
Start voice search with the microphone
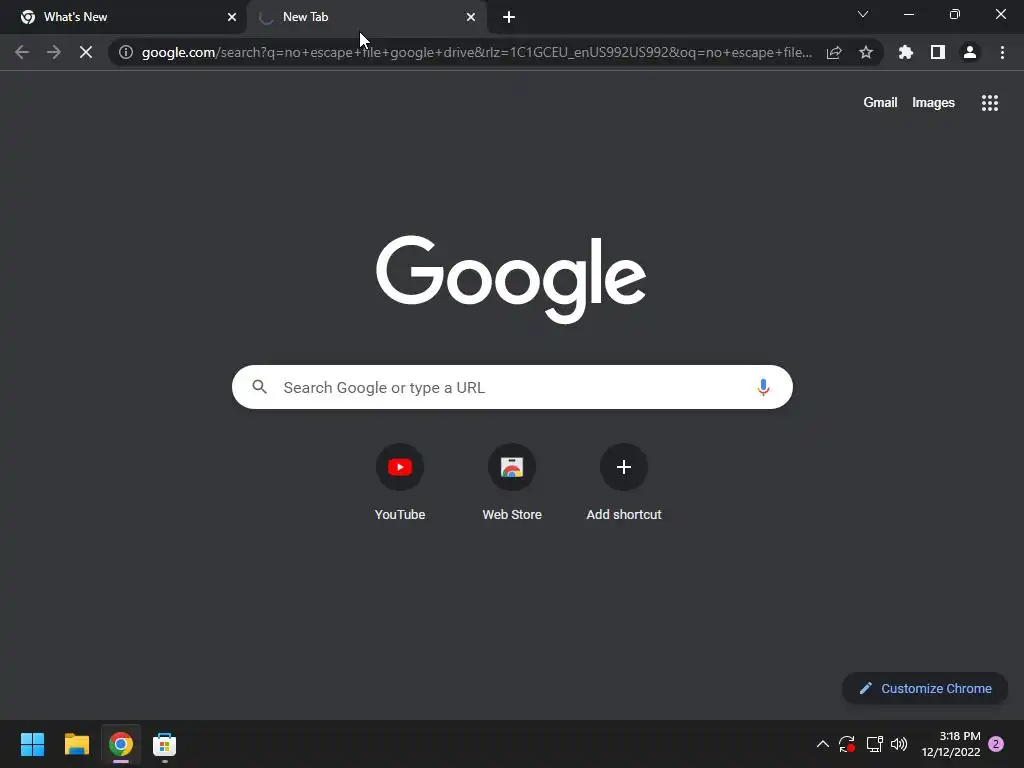[763, 387]
